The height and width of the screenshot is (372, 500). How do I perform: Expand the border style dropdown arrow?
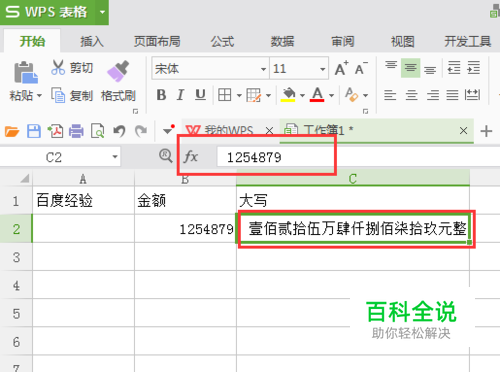click(239, 96)
